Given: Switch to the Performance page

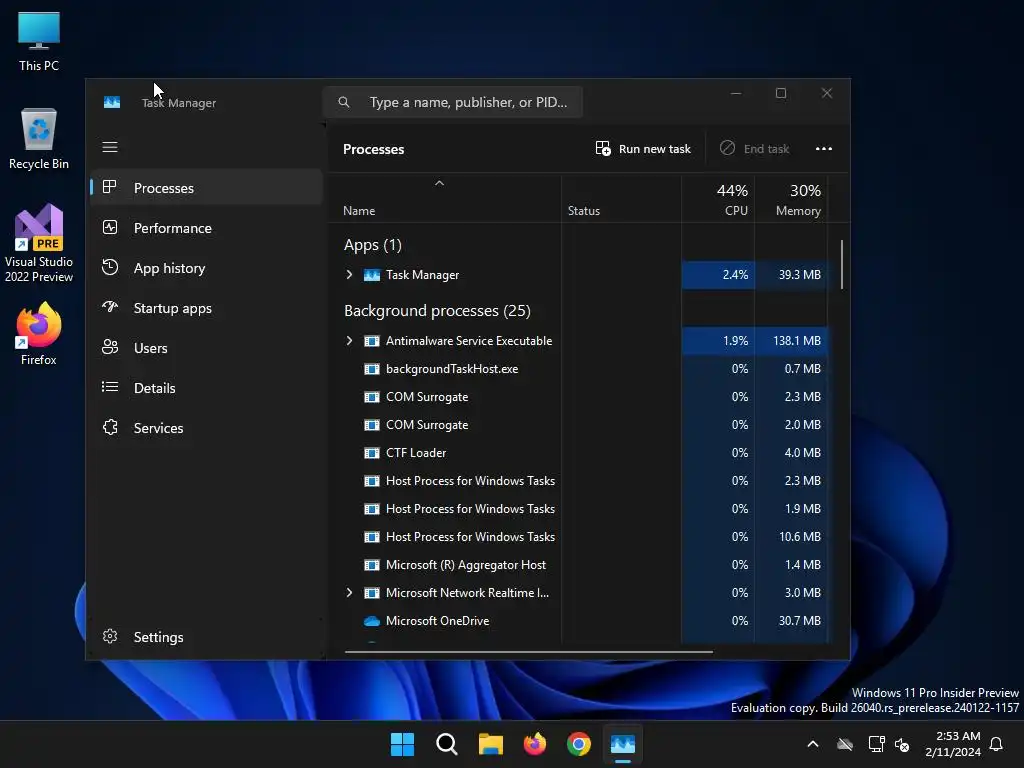Looking at the screenshot, I should pyautogui.click(x=206, y=227).
